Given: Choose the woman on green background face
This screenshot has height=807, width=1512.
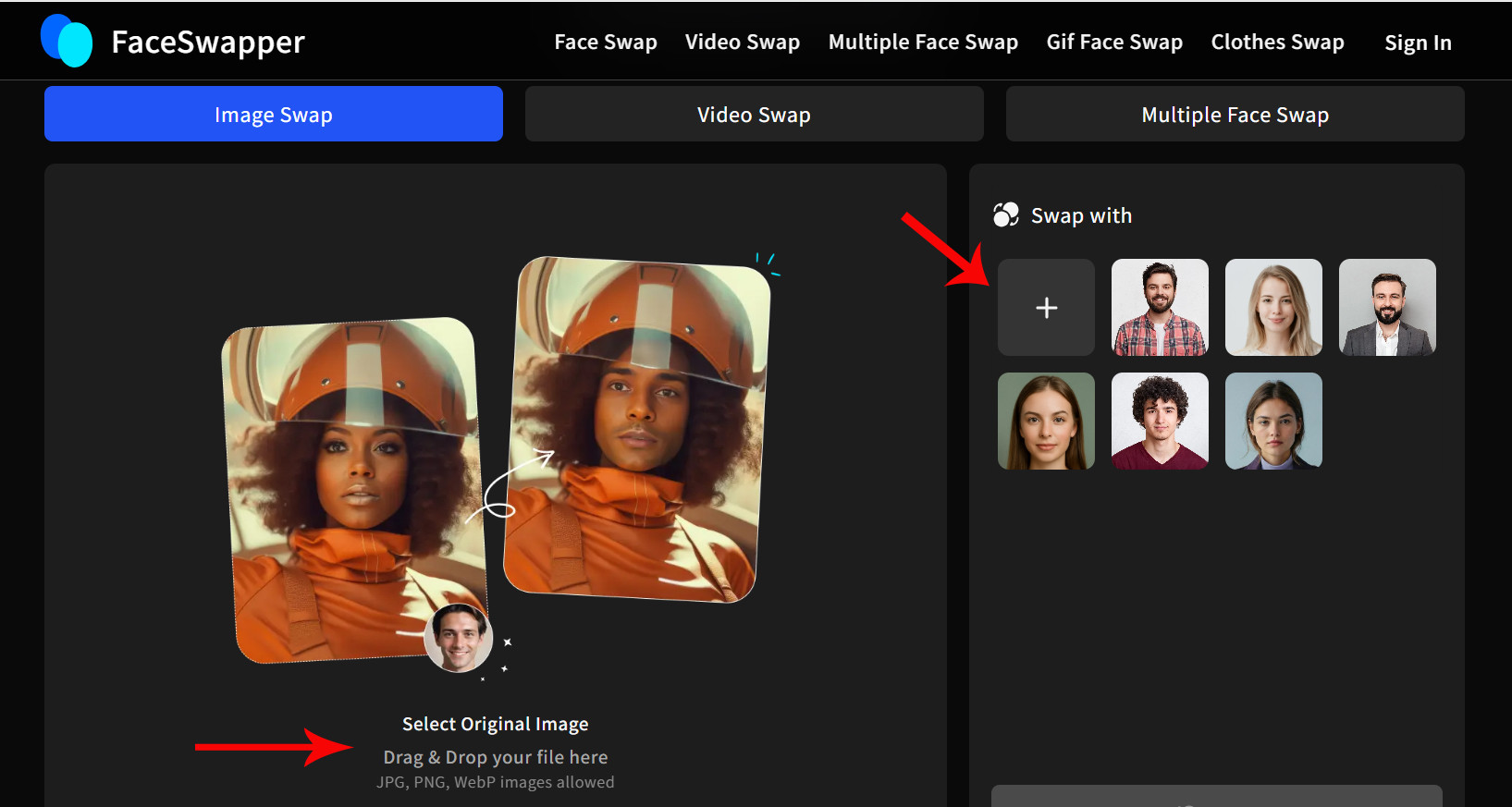Looking at the screenshot, I should [x=1046, y=422].
